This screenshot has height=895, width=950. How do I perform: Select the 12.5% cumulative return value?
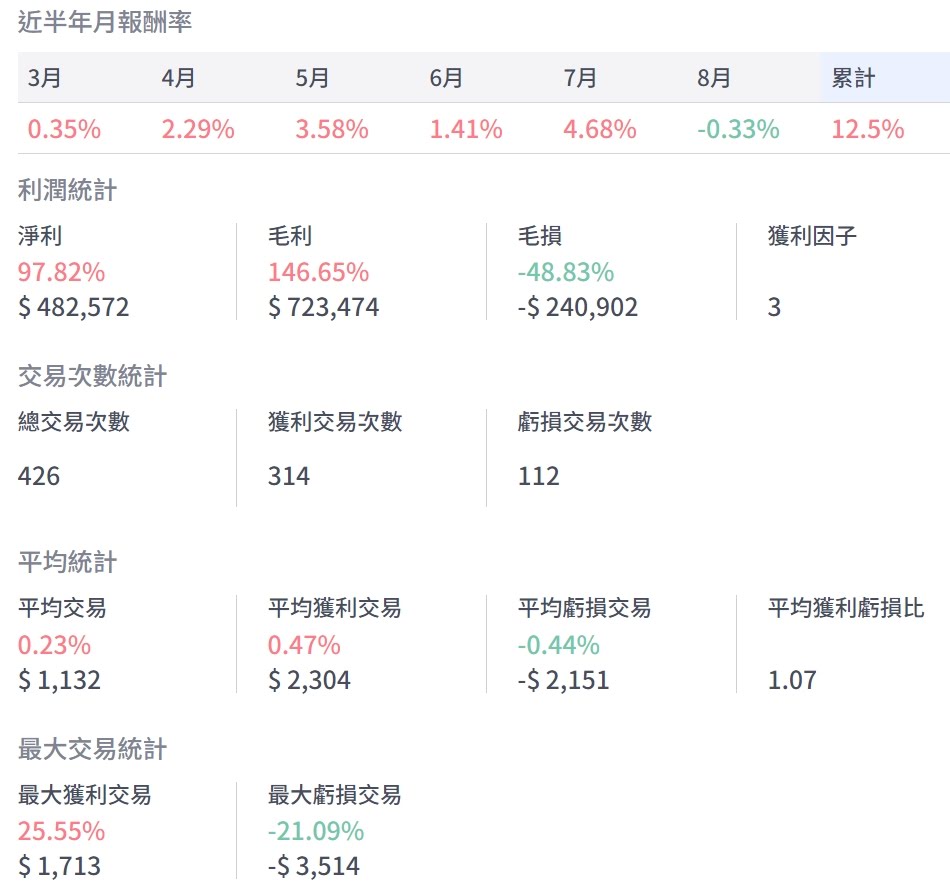pos(867,129)
